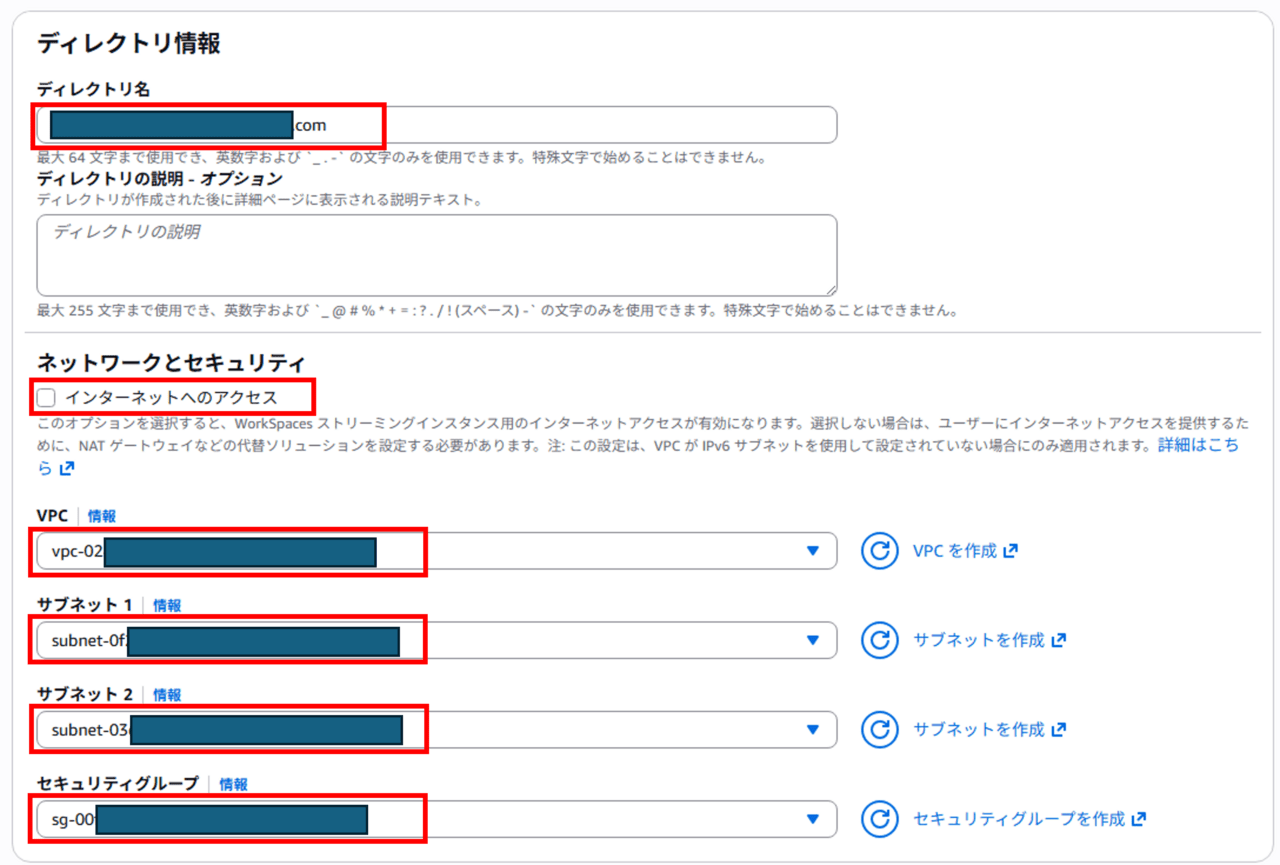This screenshot has width=1280, height=865.
Task: Click into the ディレクトリの説明 text area
Action: (x=436, y=255)
